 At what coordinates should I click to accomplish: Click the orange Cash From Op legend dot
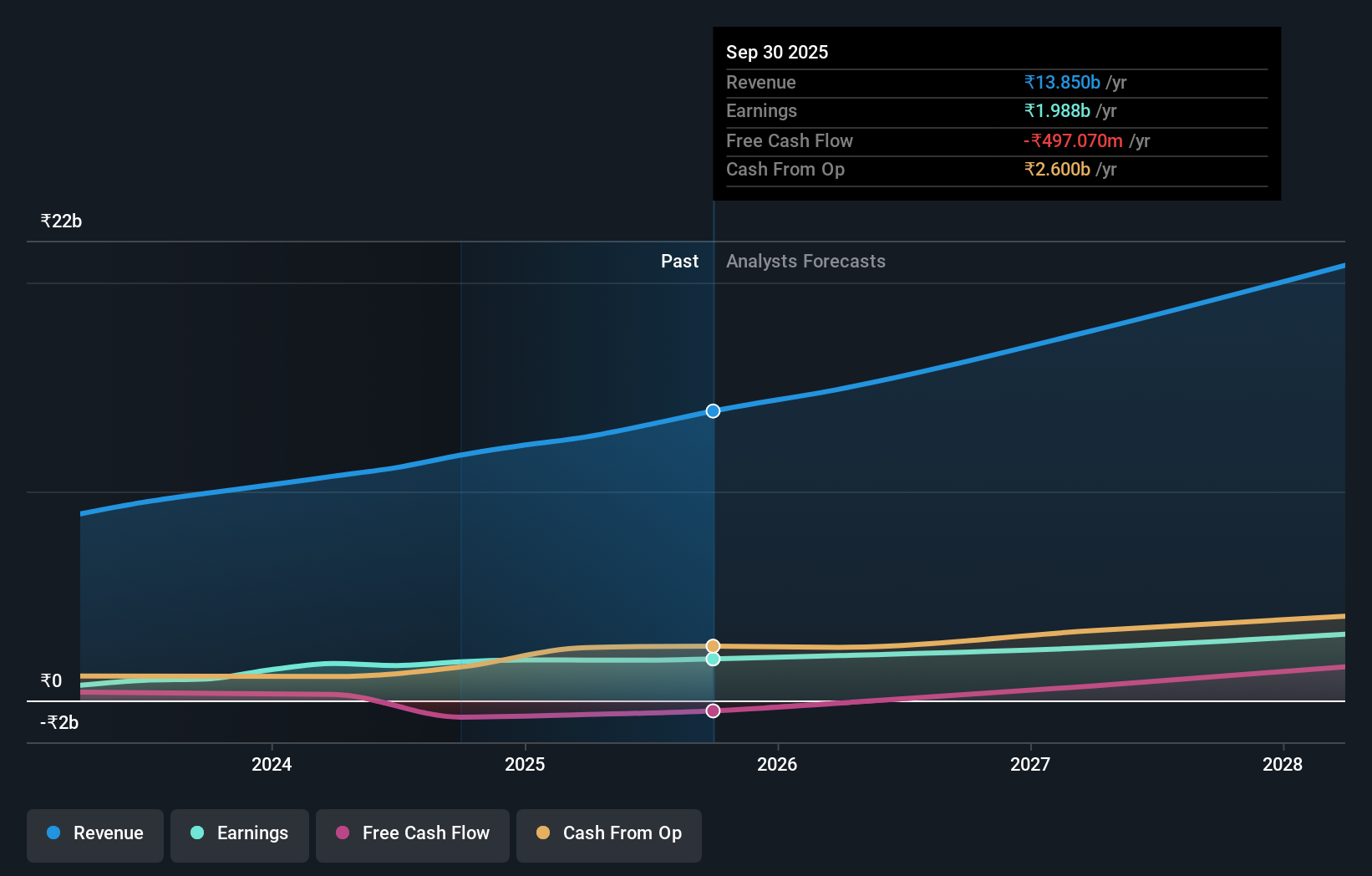point(543,833)
